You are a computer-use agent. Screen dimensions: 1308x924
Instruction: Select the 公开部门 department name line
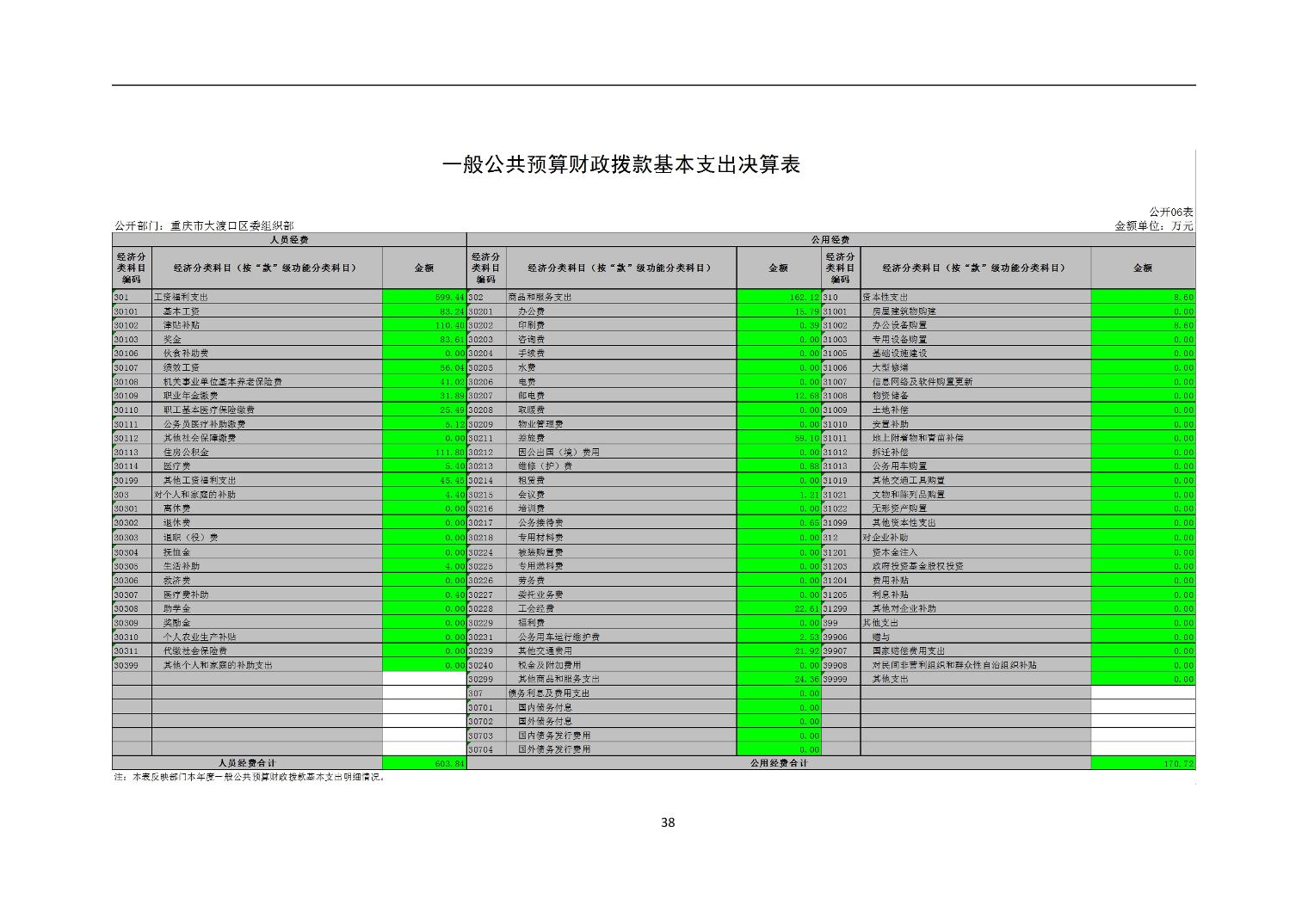point(203,225)
